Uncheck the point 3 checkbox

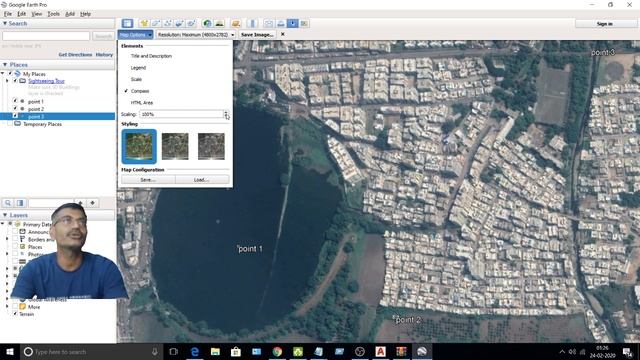(15, 116)
